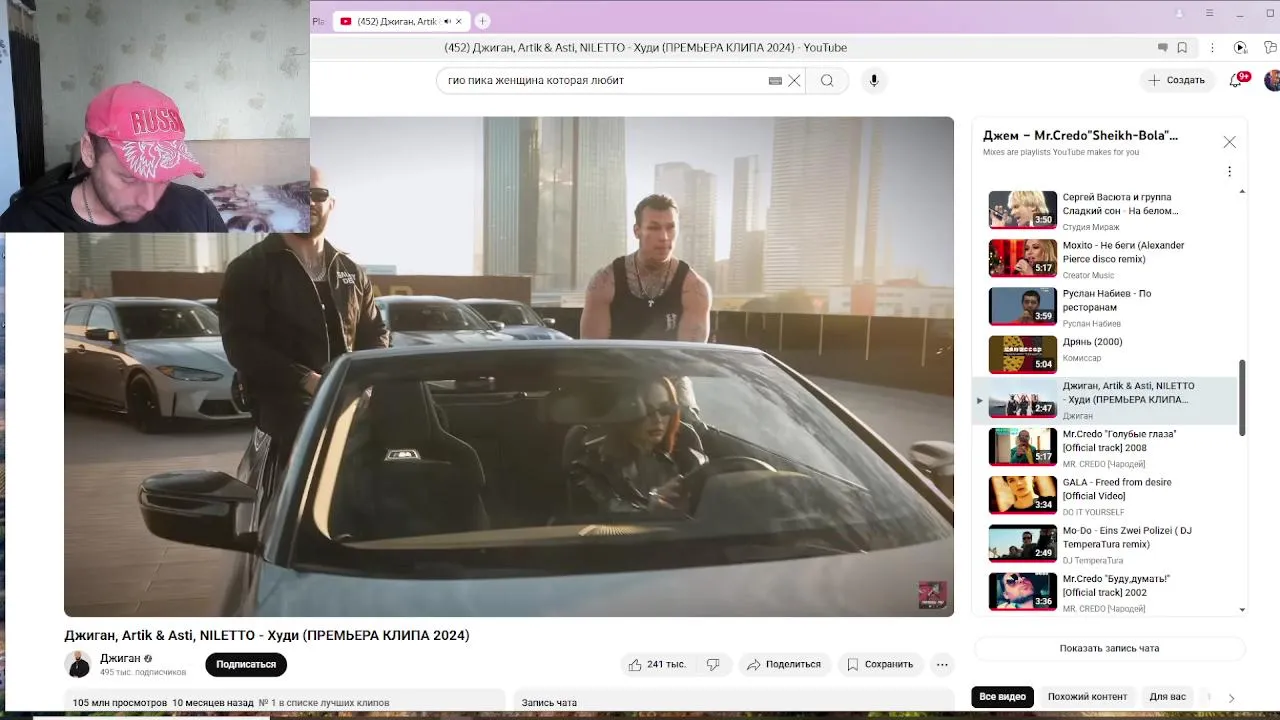Viewport: 1280px width, 720px height.
Task: Click 'Creator Music' channel text
Action: (x=1088, y=275)
